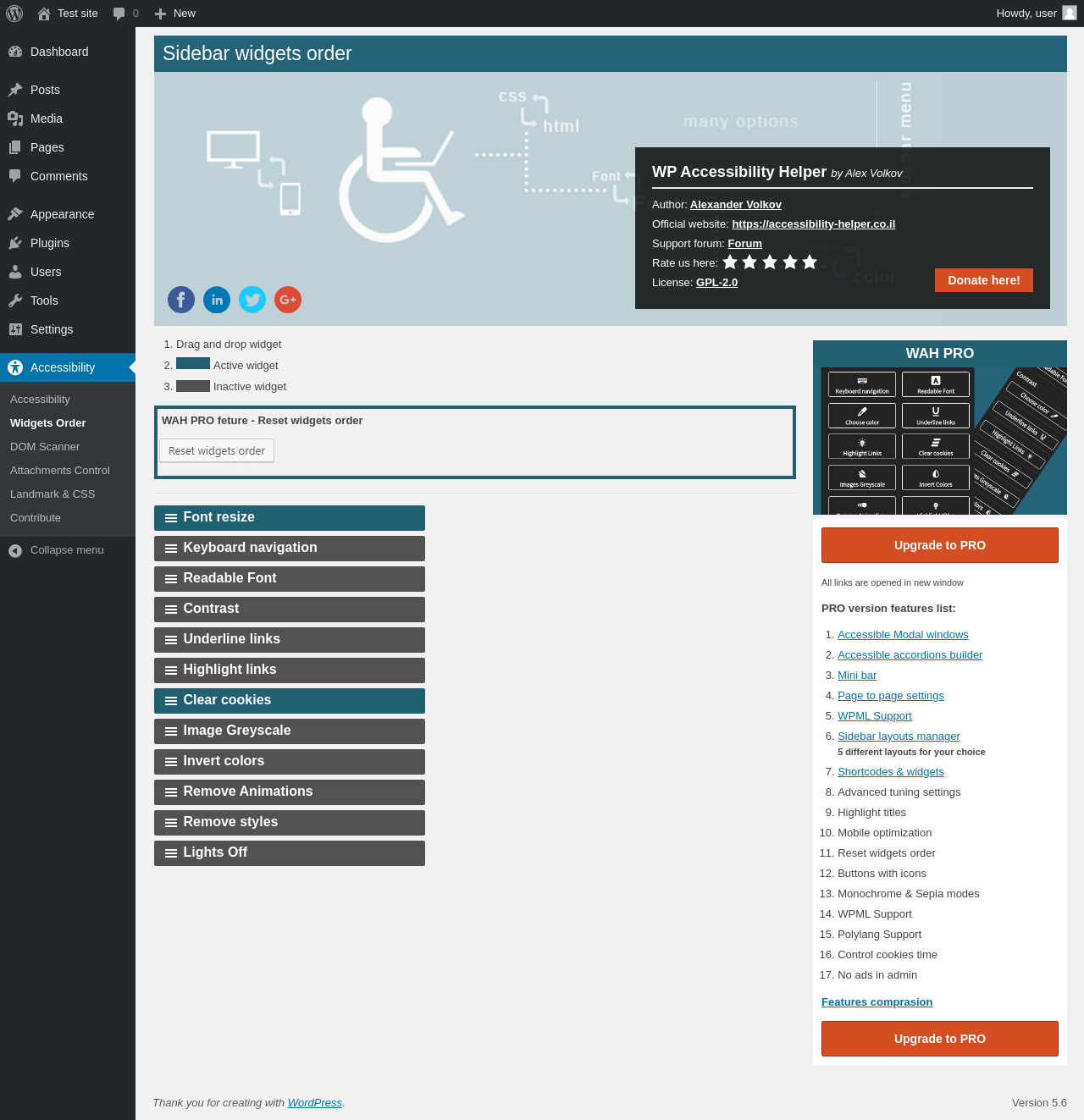Click the New plus icon
1084x1120 pixels.
click(160, 14)
